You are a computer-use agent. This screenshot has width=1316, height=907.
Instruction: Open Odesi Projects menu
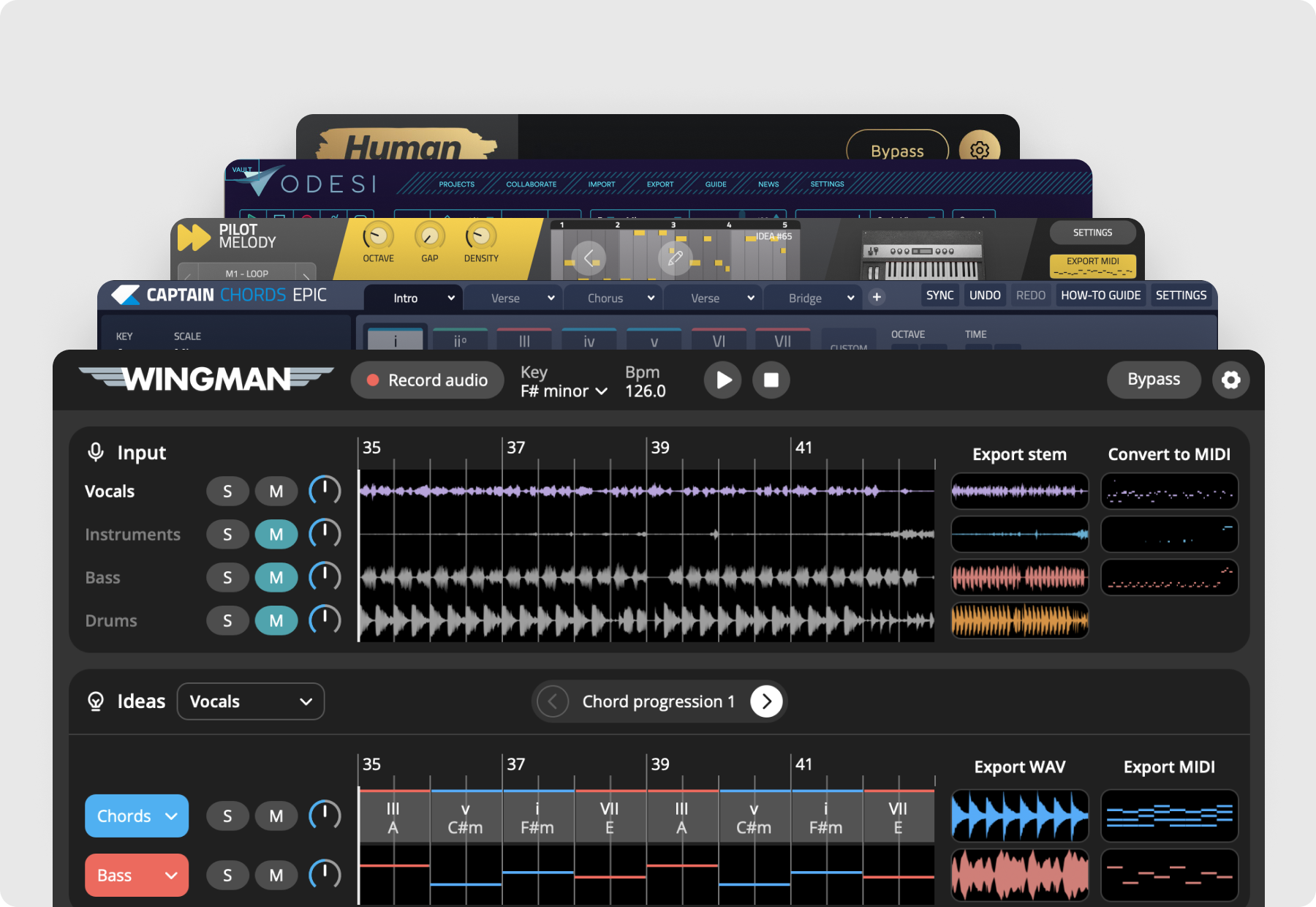tap(457, 184)
